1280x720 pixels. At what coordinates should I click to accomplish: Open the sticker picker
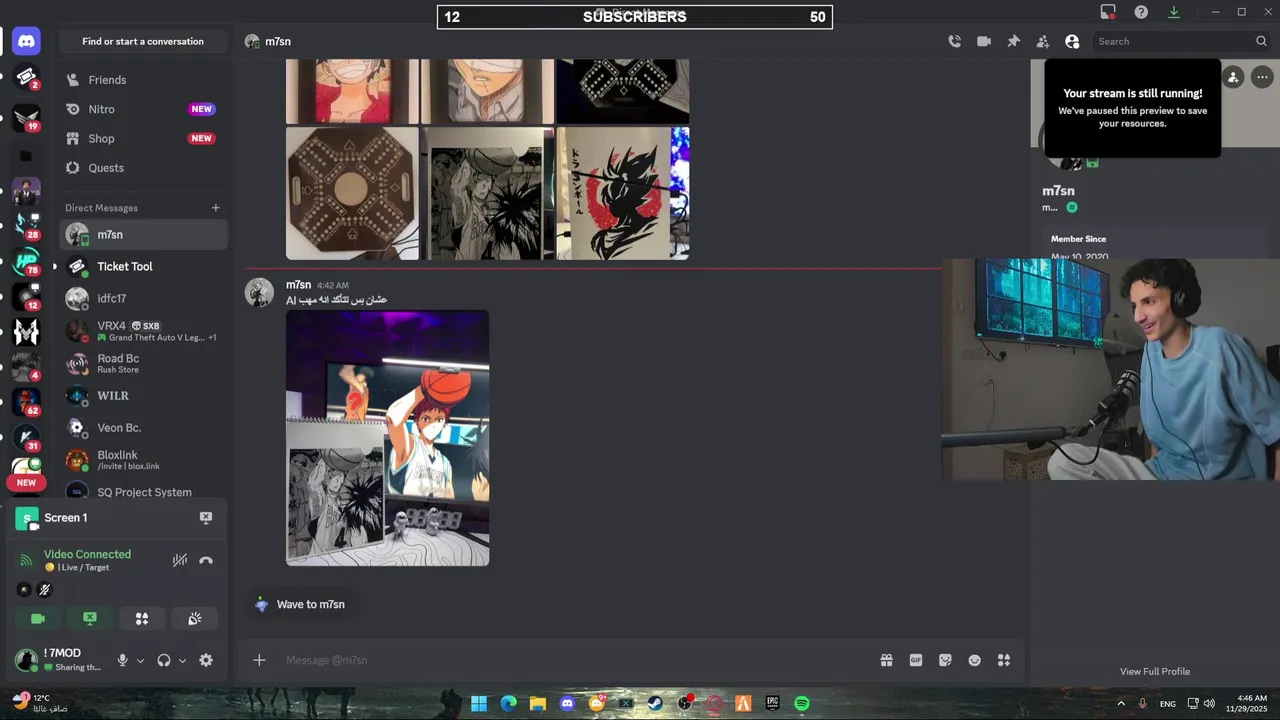pos(945,660)
